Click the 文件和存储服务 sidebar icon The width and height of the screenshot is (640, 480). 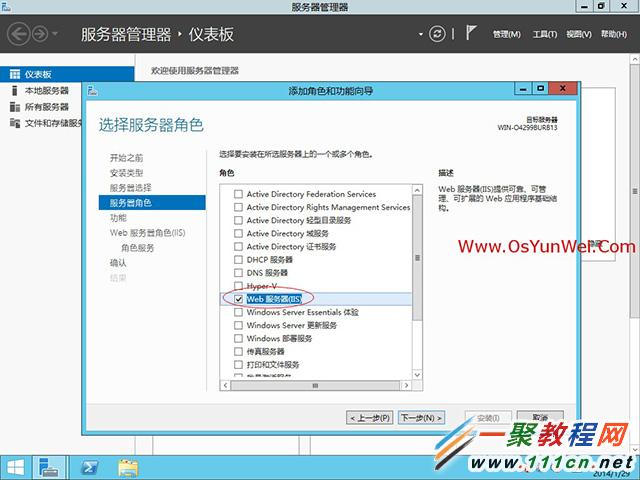(15, 123)
